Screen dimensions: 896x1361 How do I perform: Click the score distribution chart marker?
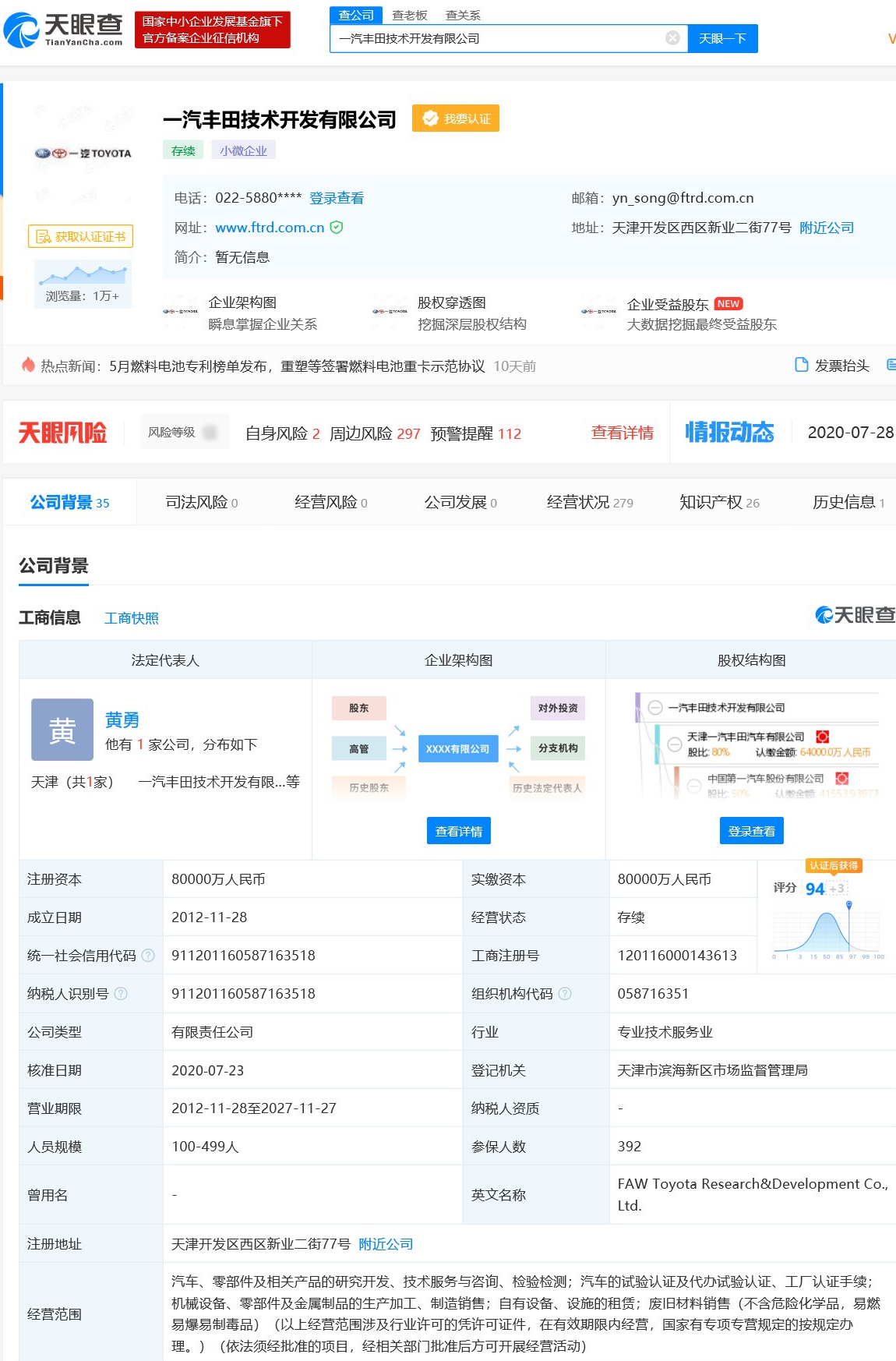click(x=848, y=905)
